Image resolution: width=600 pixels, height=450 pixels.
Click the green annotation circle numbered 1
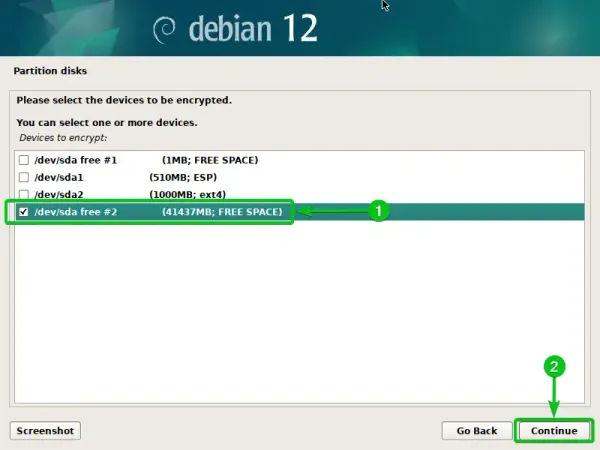click(x=376, y=211)
